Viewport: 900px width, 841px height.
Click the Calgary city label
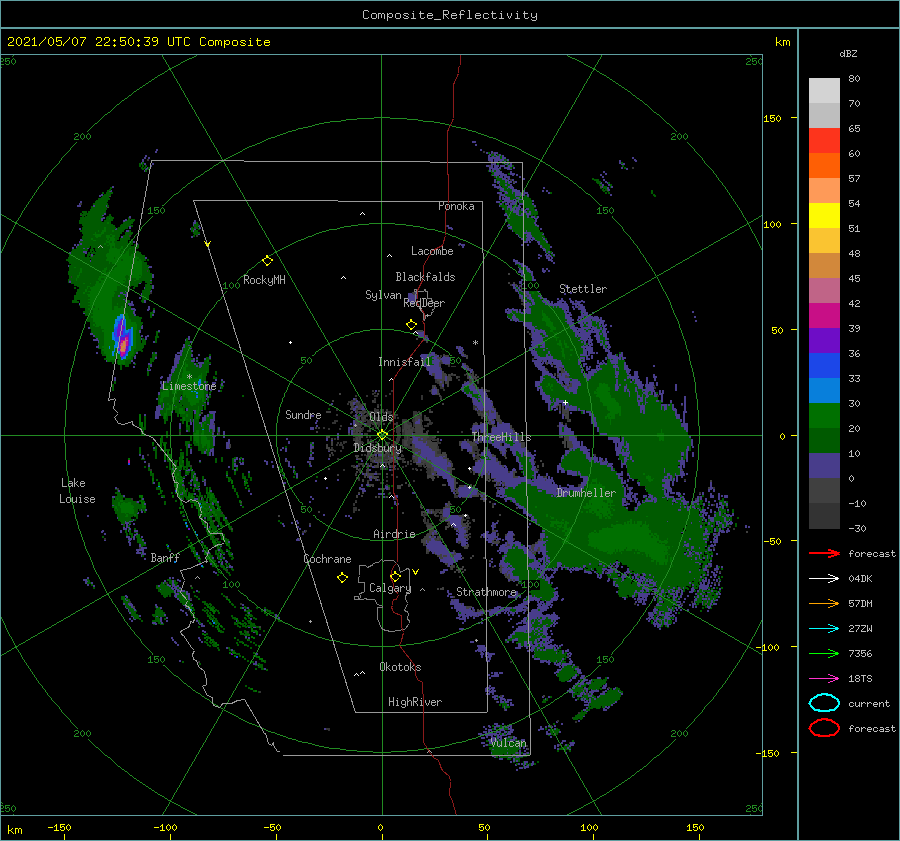390,588
